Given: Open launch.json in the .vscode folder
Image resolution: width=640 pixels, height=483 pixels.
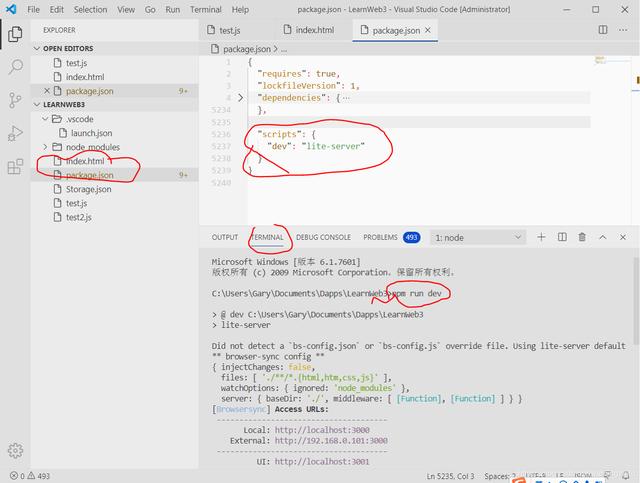Looking at the screenshot, I should [114, 133].
